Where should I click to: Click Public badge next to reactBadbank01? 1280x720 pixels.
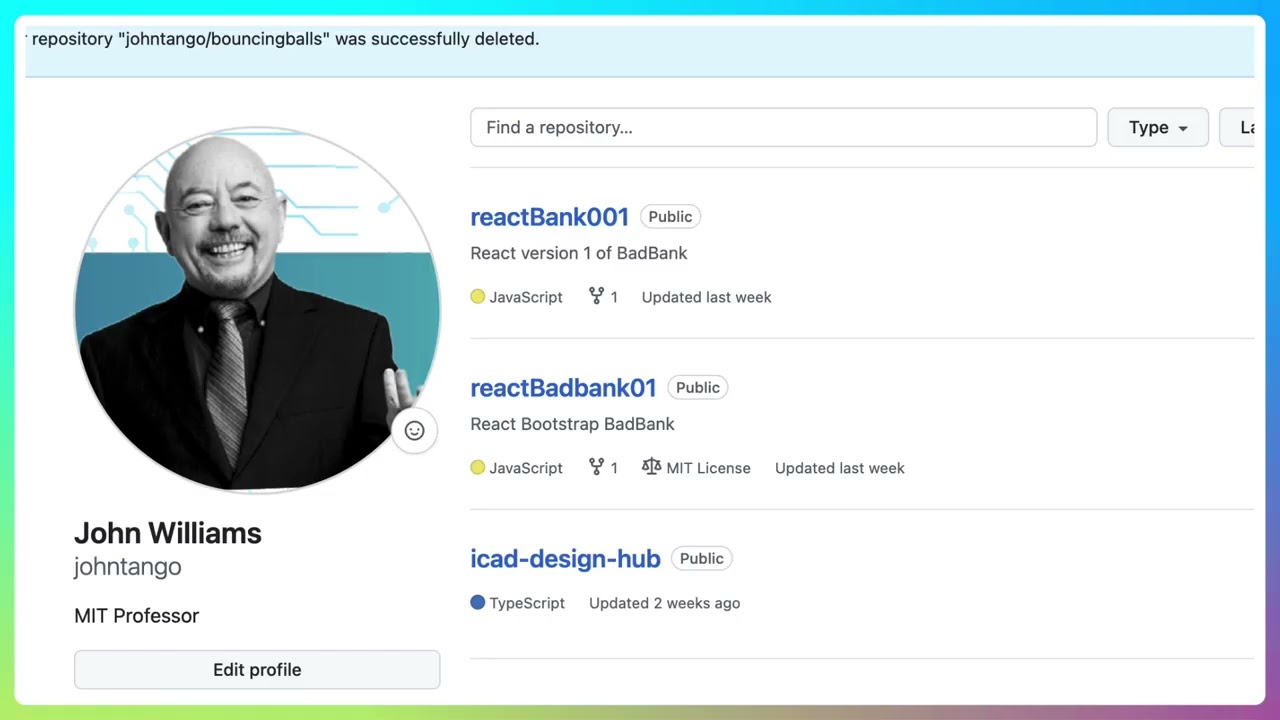[x=698, y=388]
